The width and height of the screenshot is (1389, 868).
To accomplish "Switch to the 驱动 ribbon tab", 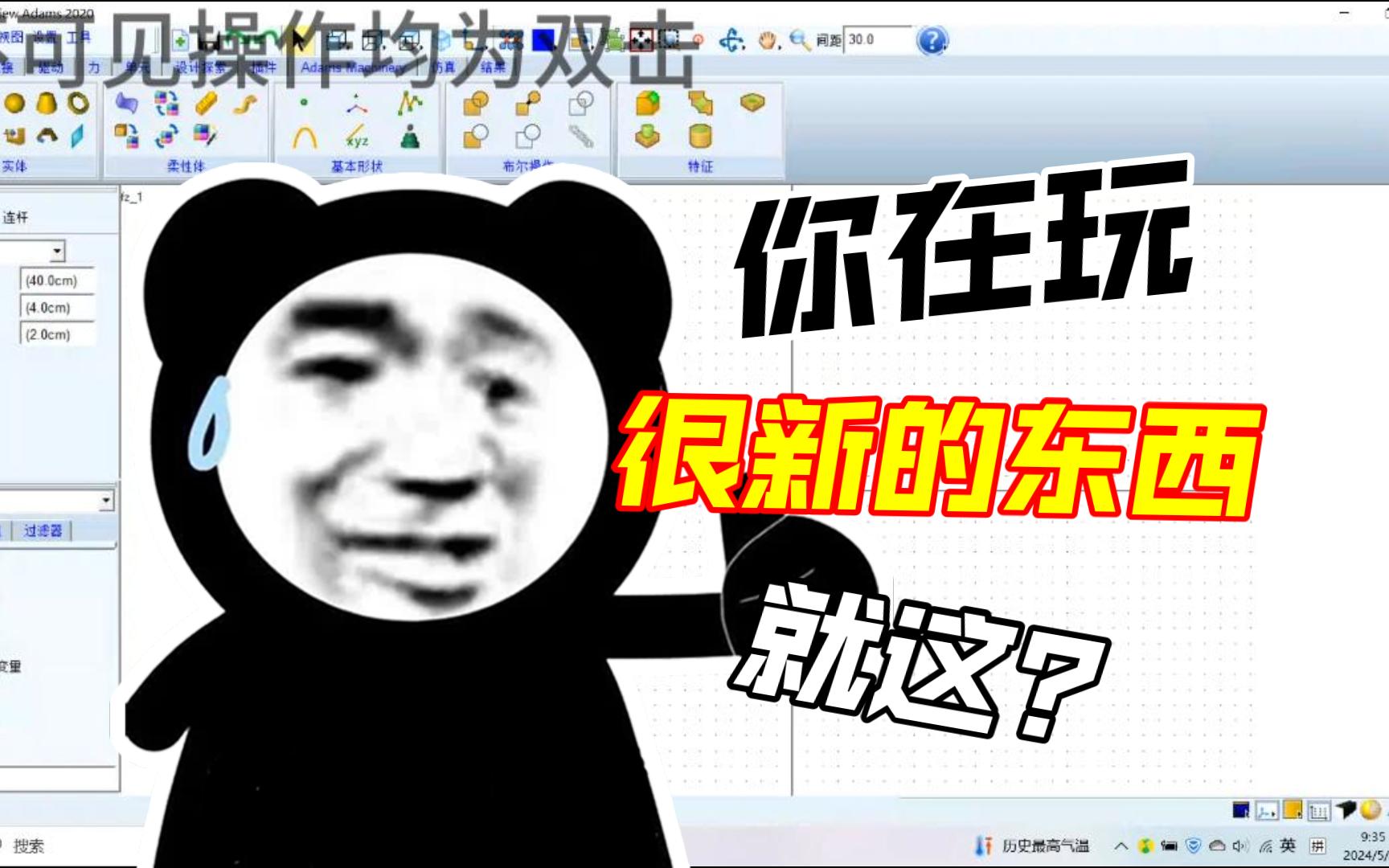I will [50, 68].
